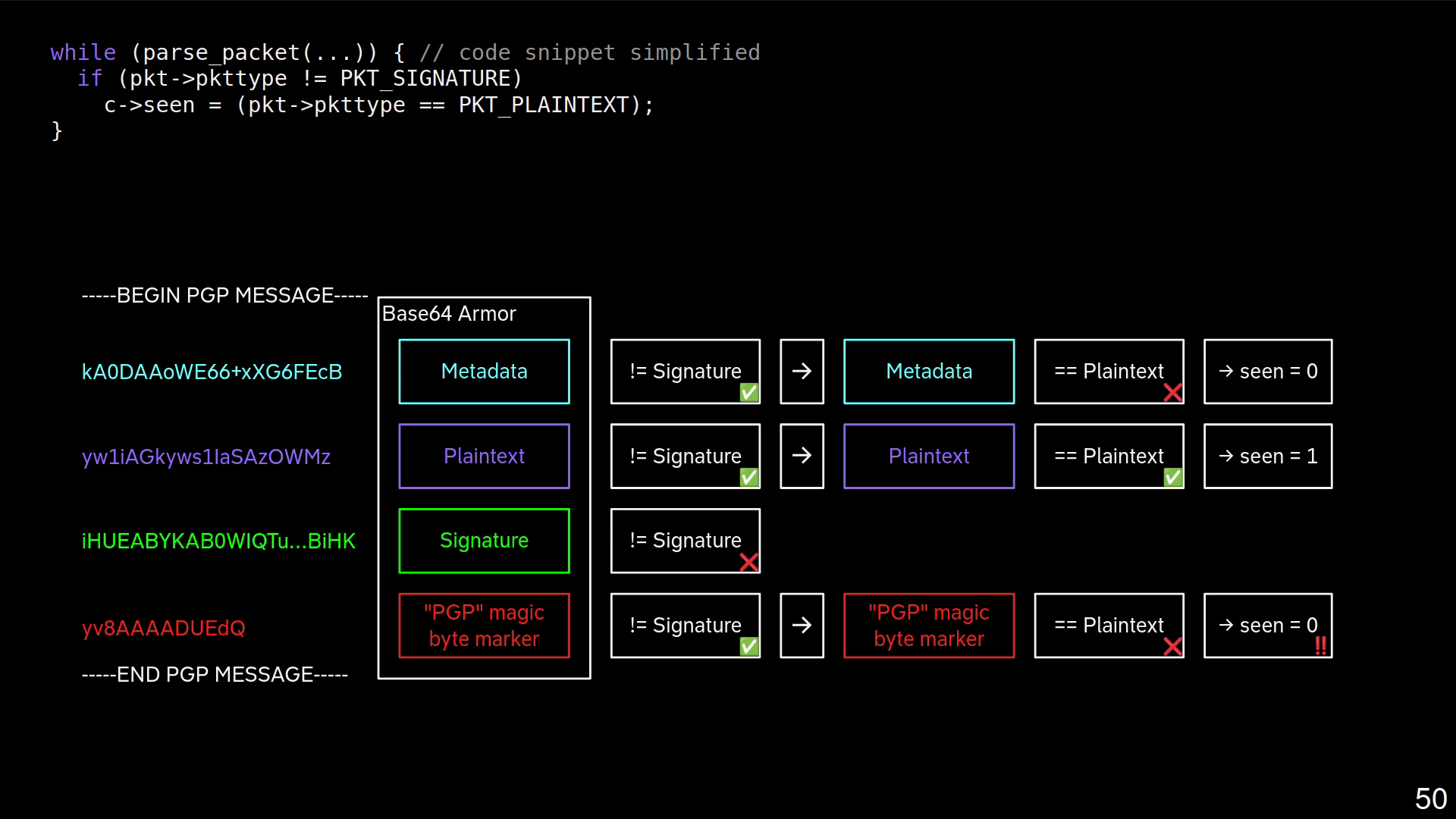Image resolution: width=1456 pixels, height=819 pixels.
Task: Click the red double exclamation mark icon
Action: click(1320, 645)
